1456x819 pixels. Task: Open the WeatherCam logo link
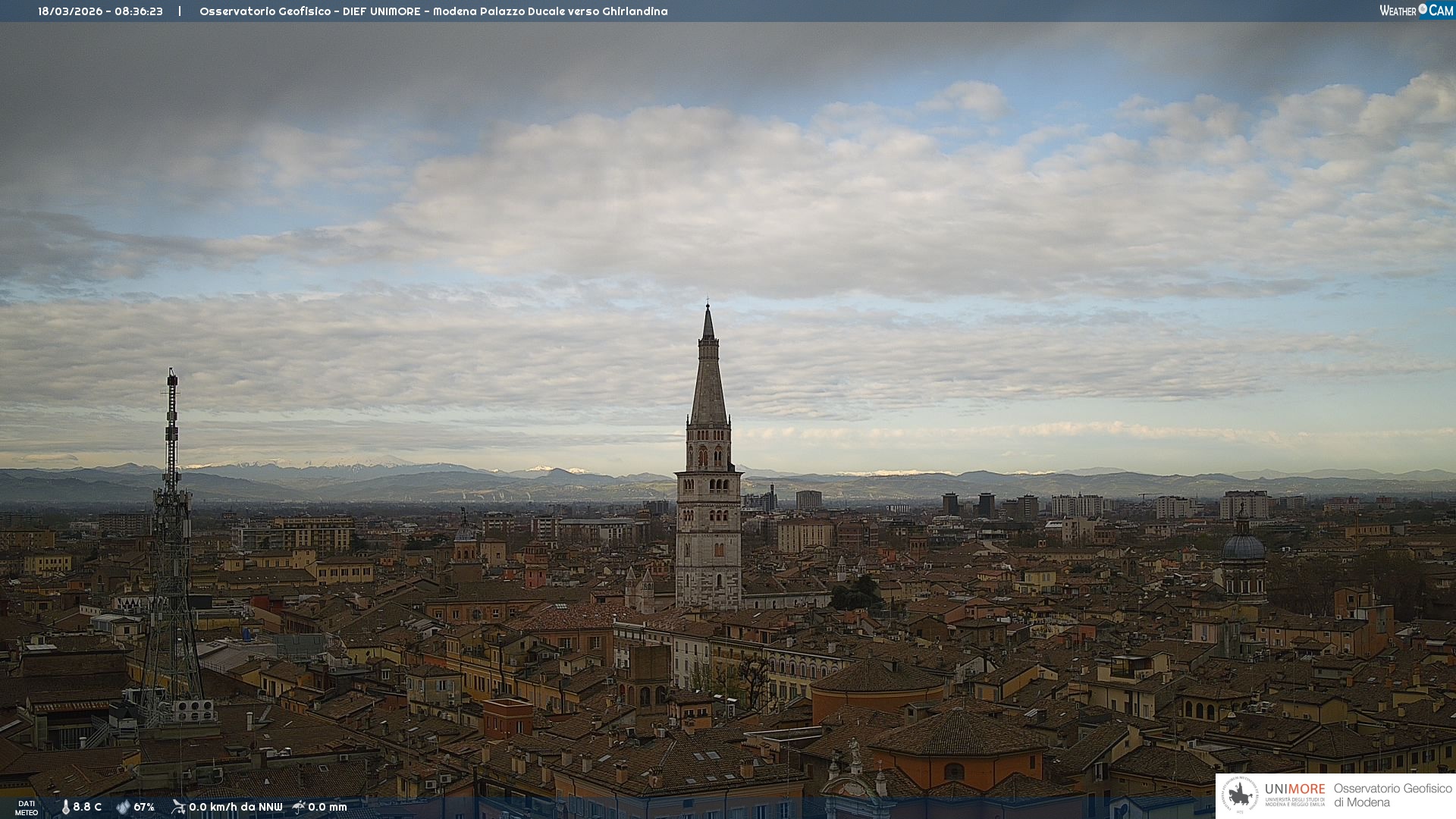click(1415, 10)
